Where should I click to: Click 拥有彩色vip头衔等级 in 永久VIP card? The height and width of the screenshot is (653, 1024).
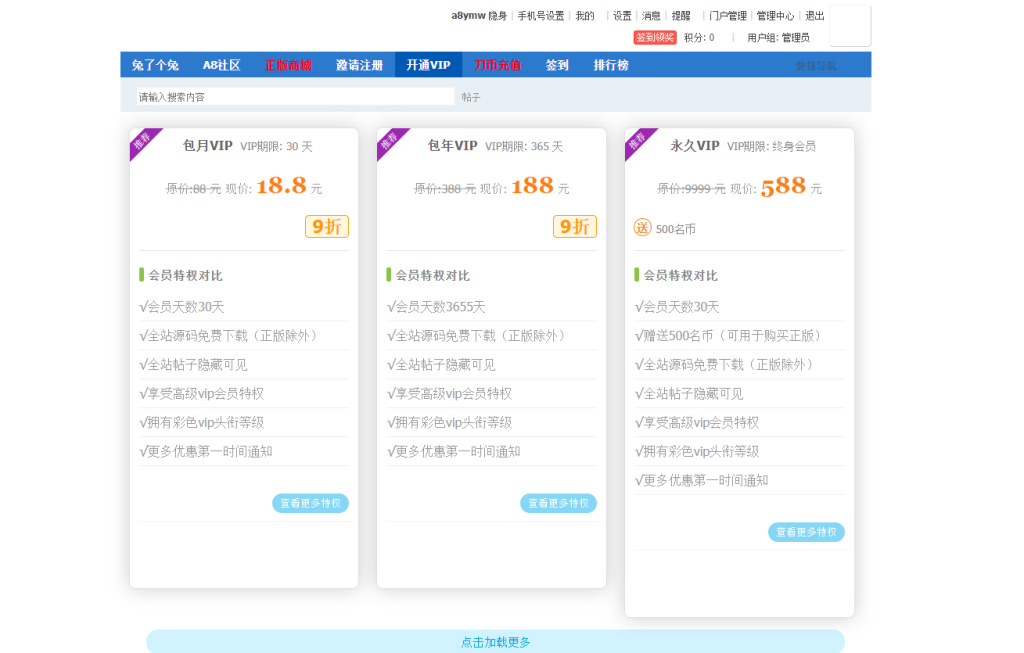click(x=697, y=451)
